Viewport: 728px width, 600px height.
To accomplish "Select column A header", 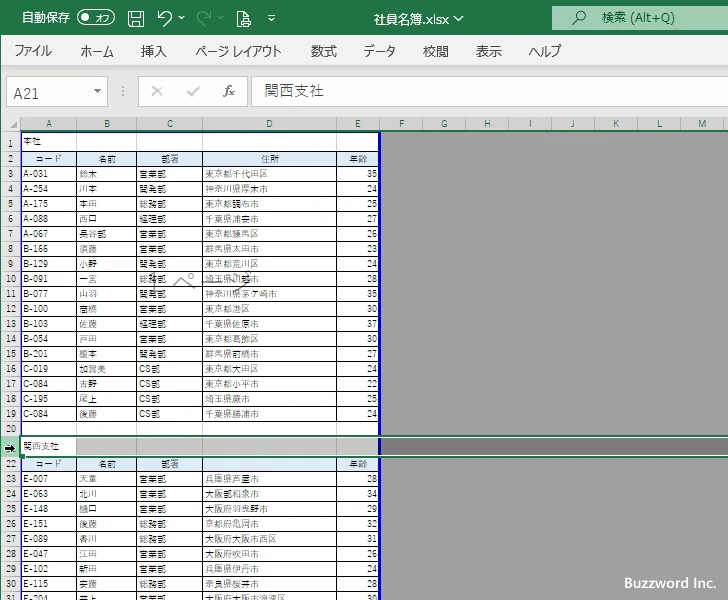I will [49, 124].
